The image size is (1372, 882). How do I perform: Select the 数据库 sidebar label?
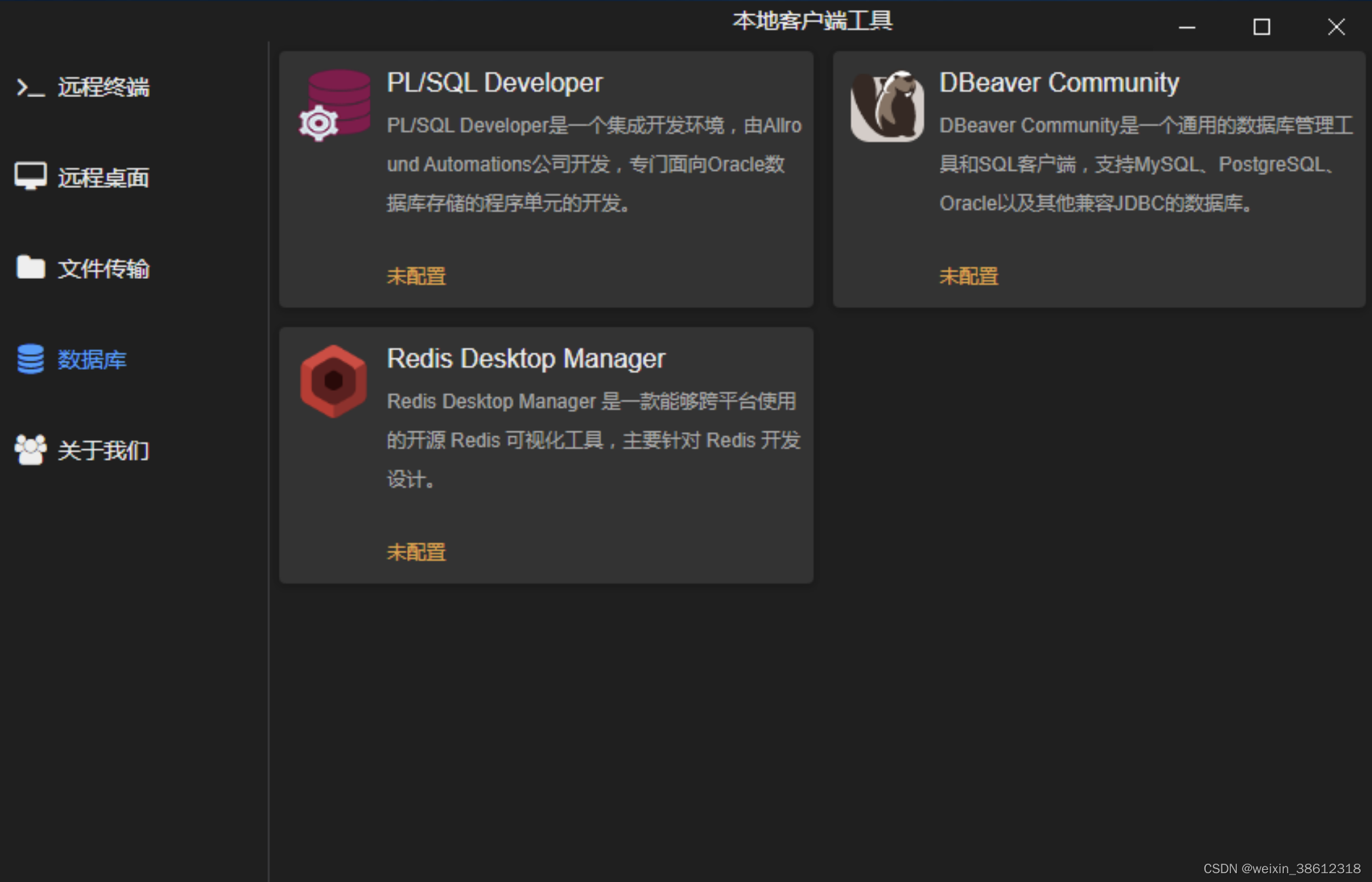[92, 360]
